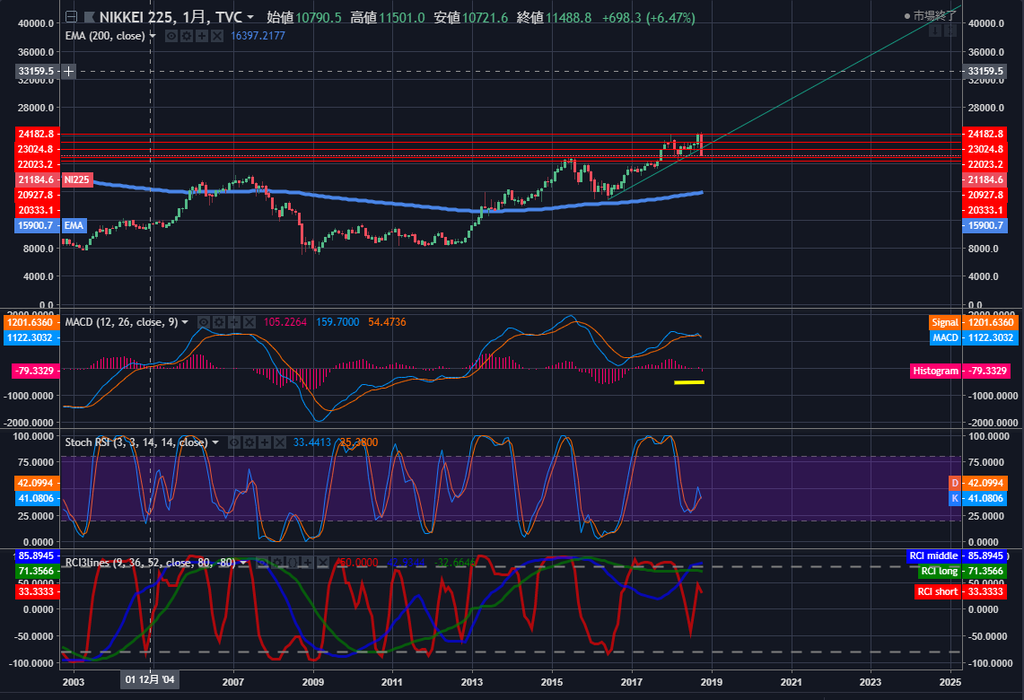Click the plus icon next to MACD
1024x700 pixels.
pos(234,322)
